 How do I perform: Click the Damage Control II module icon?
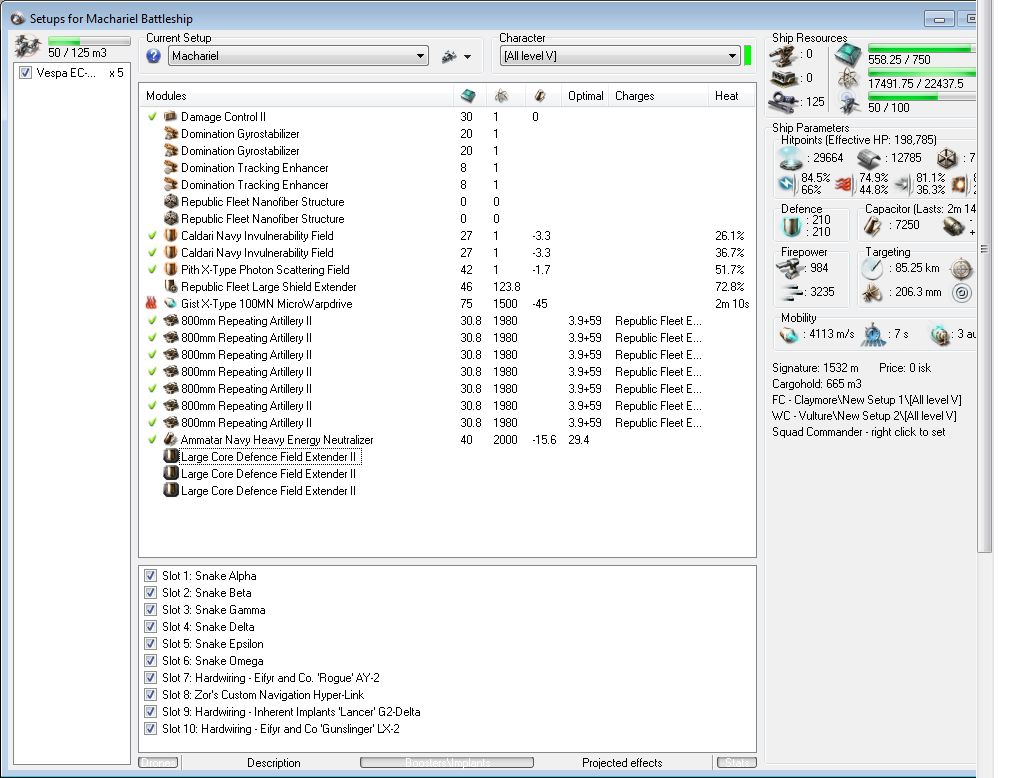(170, 116)
